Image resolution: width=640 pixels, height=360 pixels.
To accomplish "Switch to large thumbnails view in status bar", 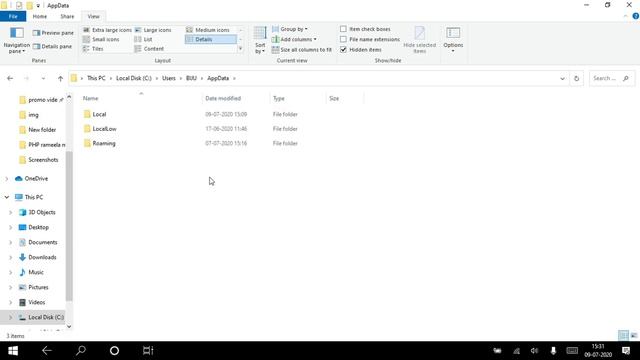I will (x=633, y=336).
